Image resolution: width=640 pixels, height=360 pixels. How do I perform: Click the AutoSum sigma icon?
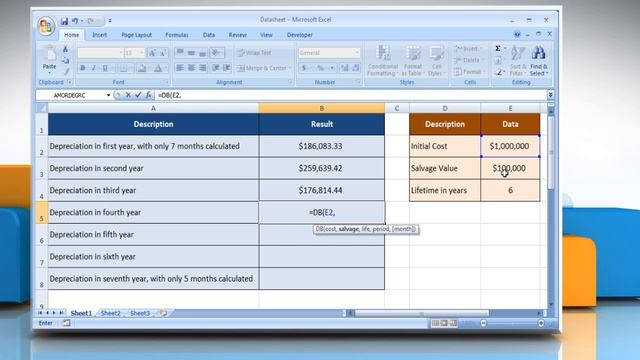tap(498, 49)
